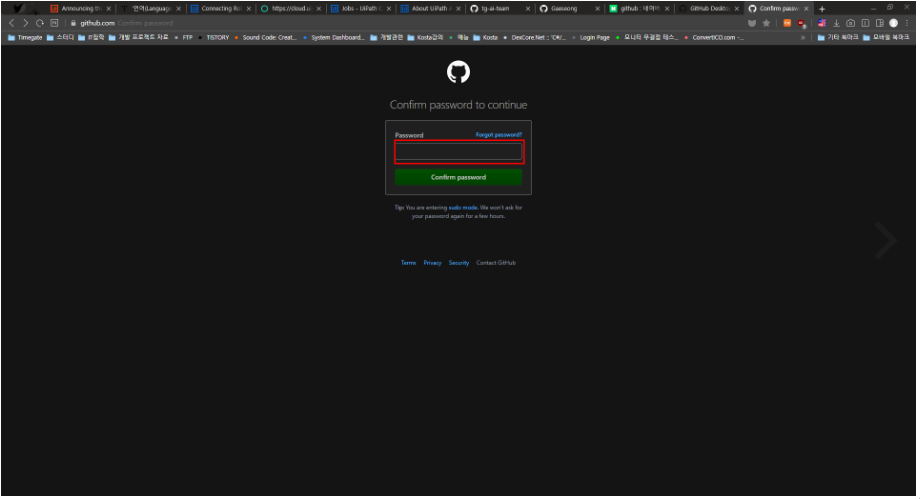Click the flag translate extension icon

824,23
